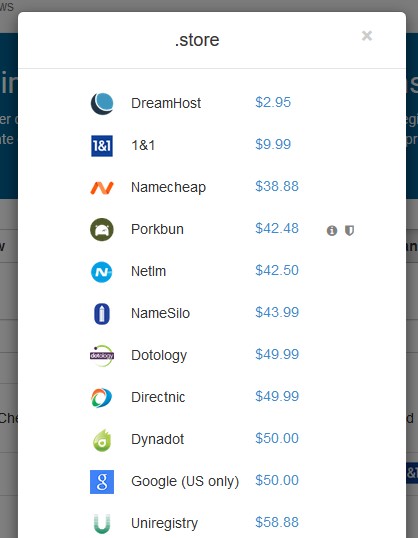The image size is (418, 538).
Task: Click the 1&1 blue logo icon
Action: point(102,146)
